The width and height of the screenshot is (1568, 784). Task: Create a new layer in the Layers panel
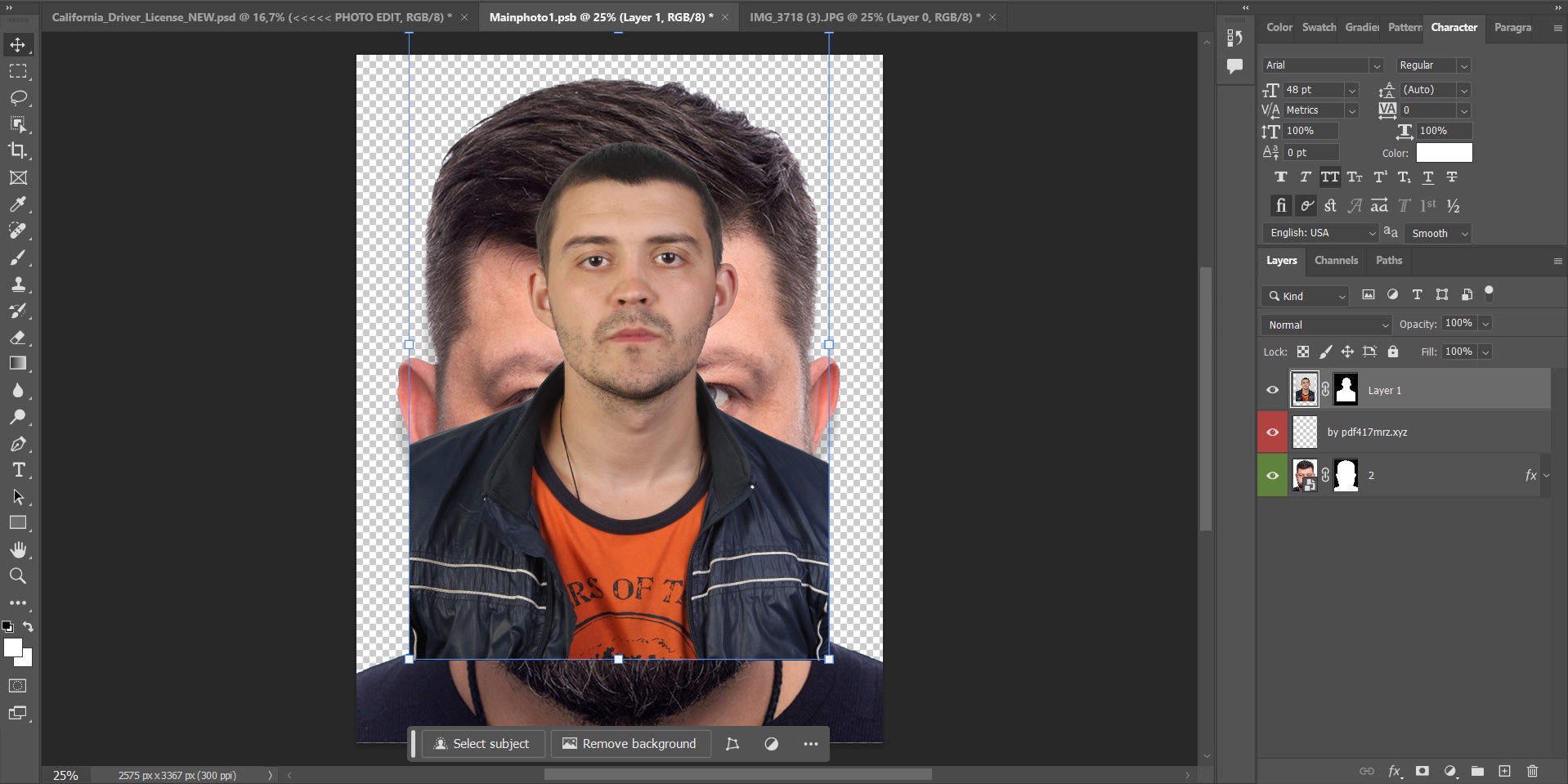point(1504,771)
